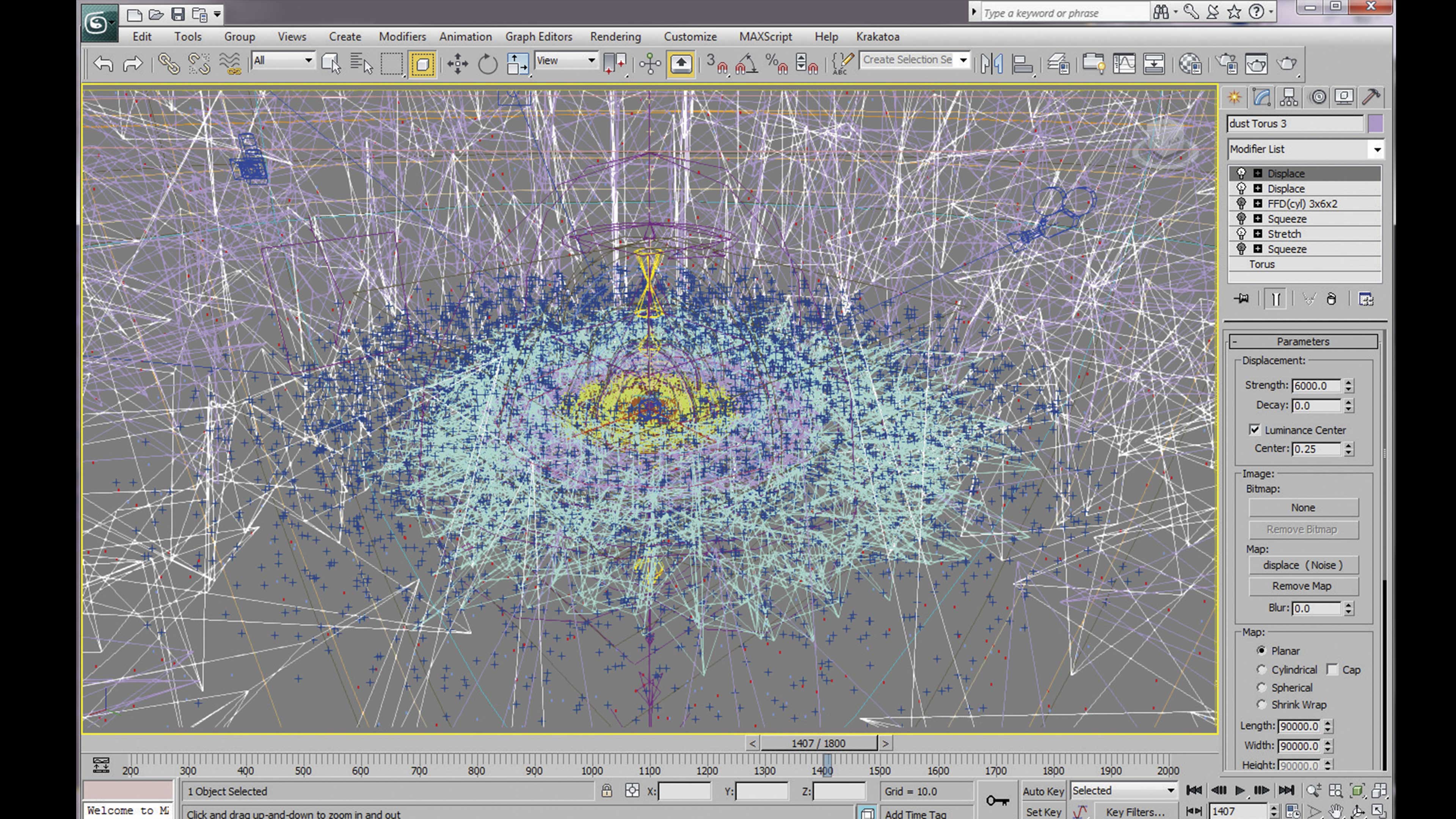Click the 1407 / 1800 time slider
The height and width of the screenshot is (819, 1456).
pos(819,743)
